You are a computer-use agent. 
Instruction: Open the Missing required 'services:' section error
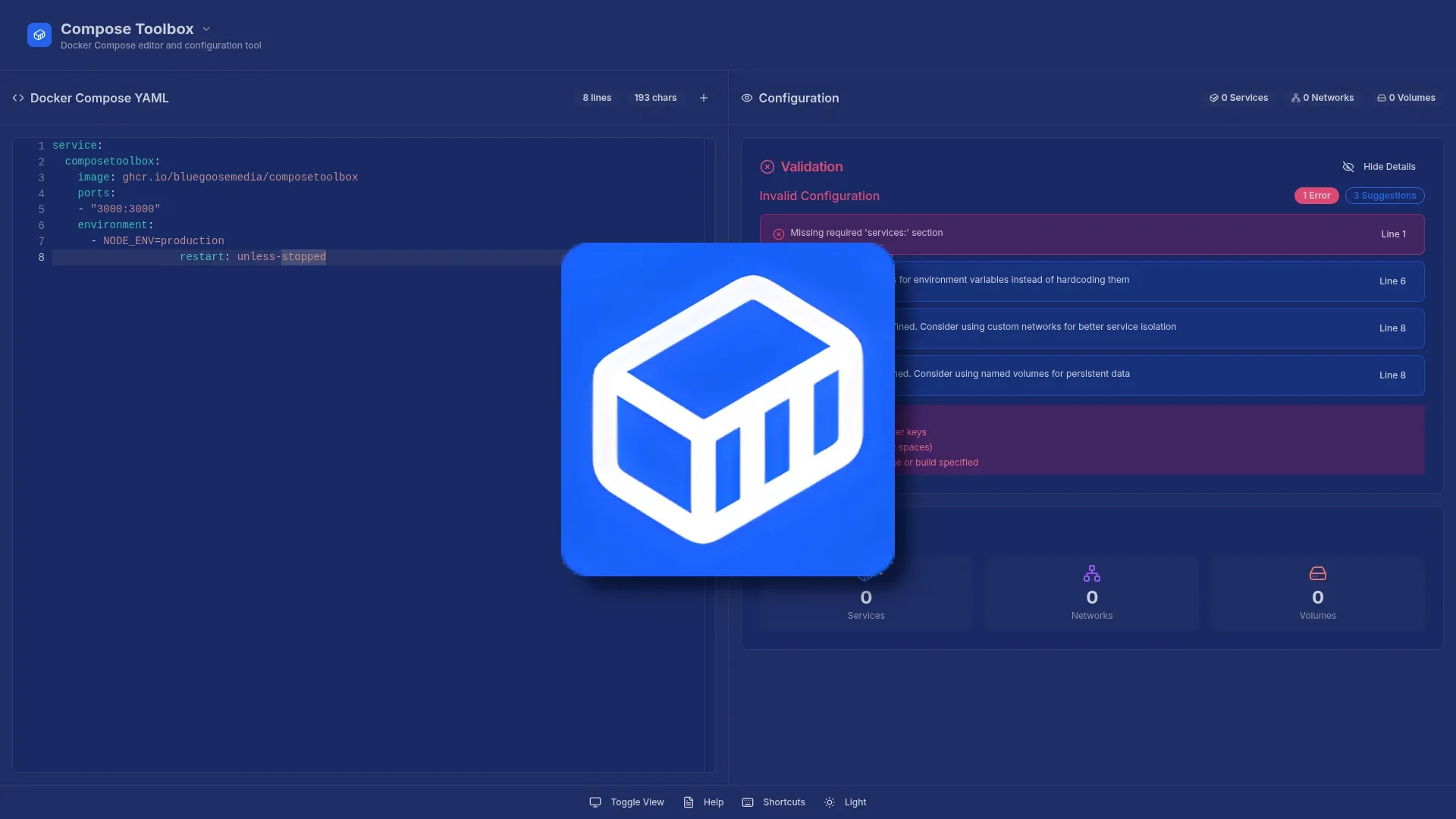pyautogui.click(x=1092, y=234)
